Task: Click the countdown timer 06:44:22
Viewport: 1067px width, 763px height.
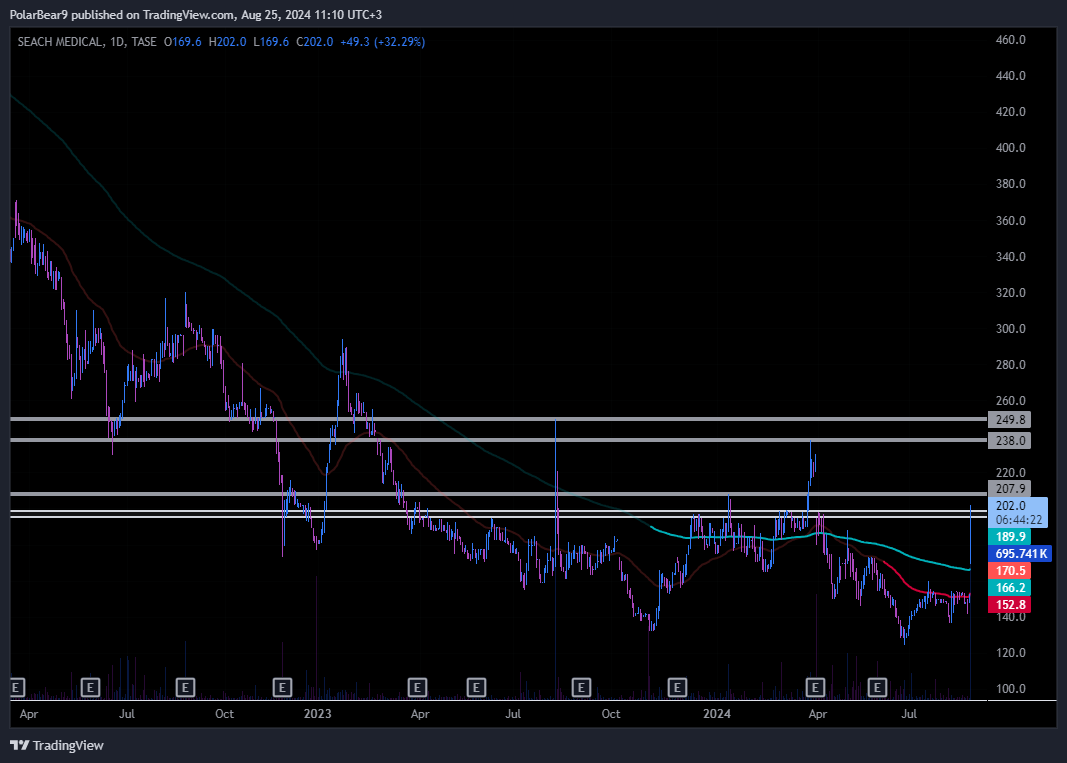Action: click(x=1018, y=520)
